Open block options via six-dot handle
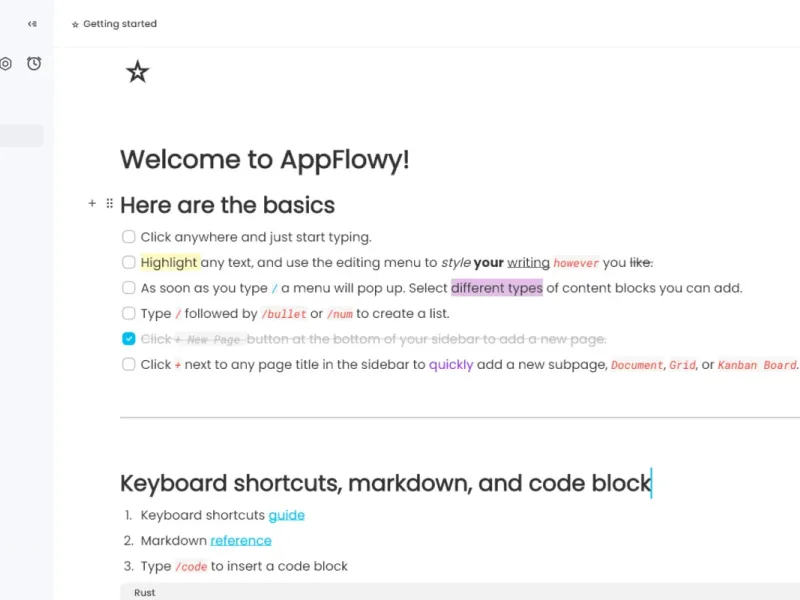 pyautogui.click(x=109, y=204)
